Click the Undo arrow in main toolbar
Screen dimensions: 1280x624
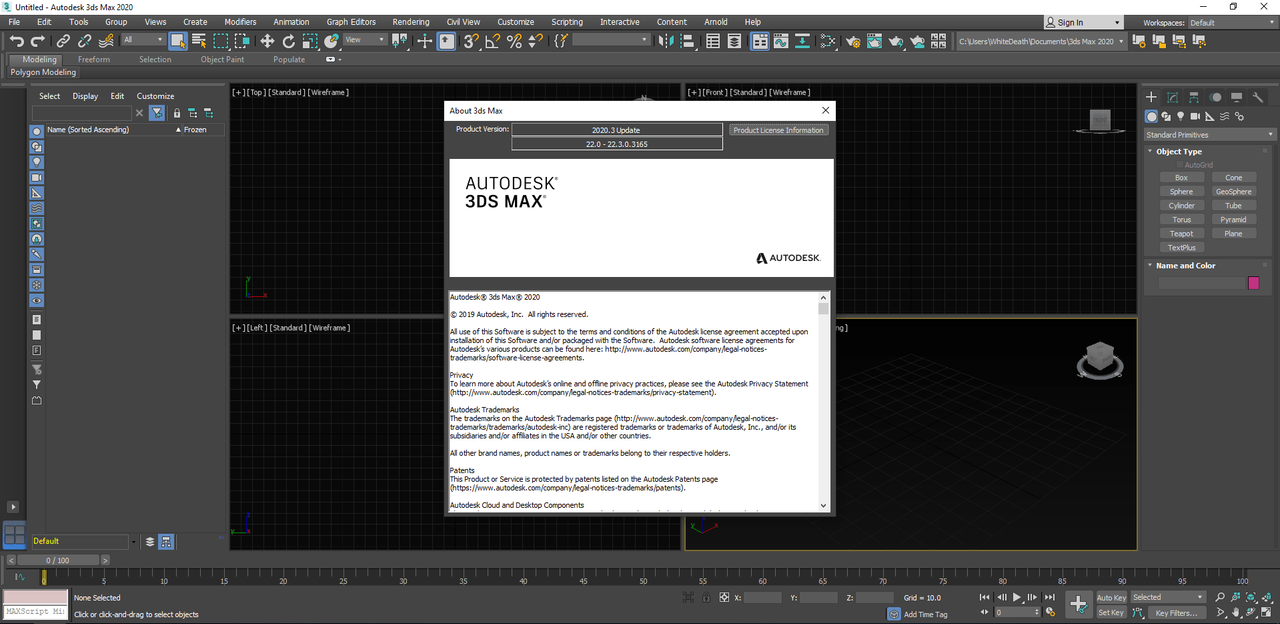16,41
